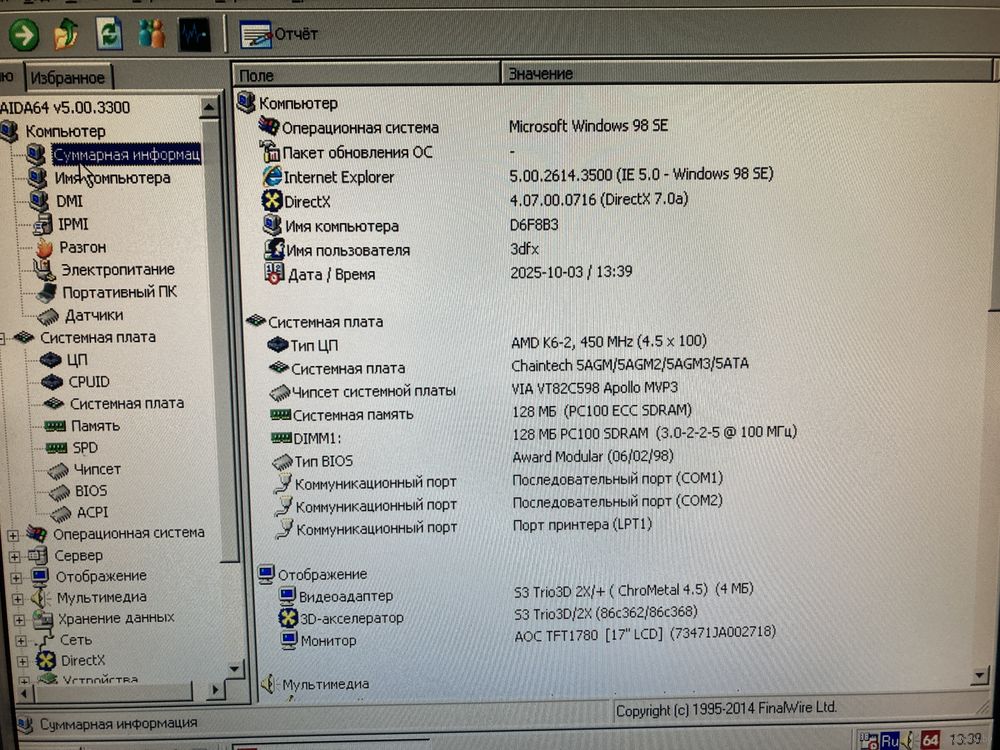This screenshot has height=750, width=1000.
Task: Expand the Хранение данных node
Action: click(x=16, y=619)
